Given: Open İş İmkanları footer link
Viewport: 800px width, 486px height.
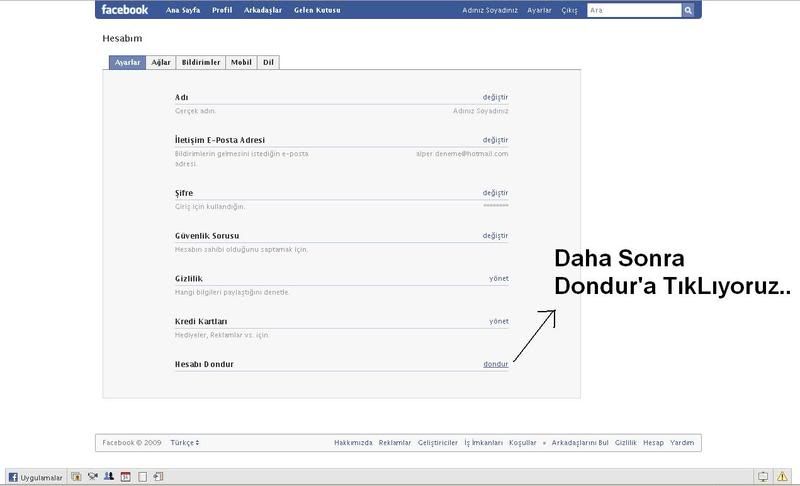Looking at the screenshot, I should 484,443.
